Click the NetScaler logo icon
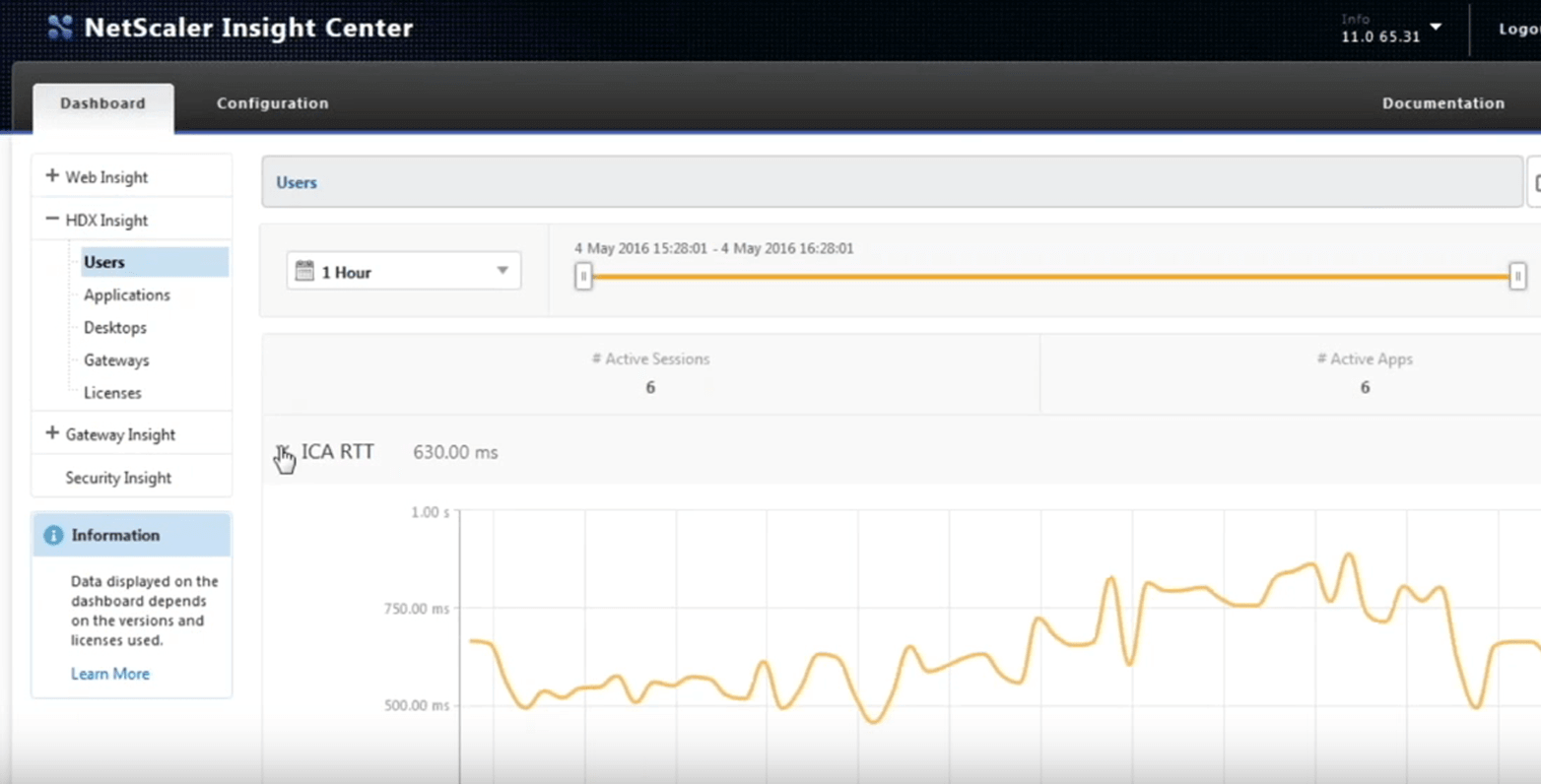This screenshot has height=784, width=1541. [x=60, y=27]
